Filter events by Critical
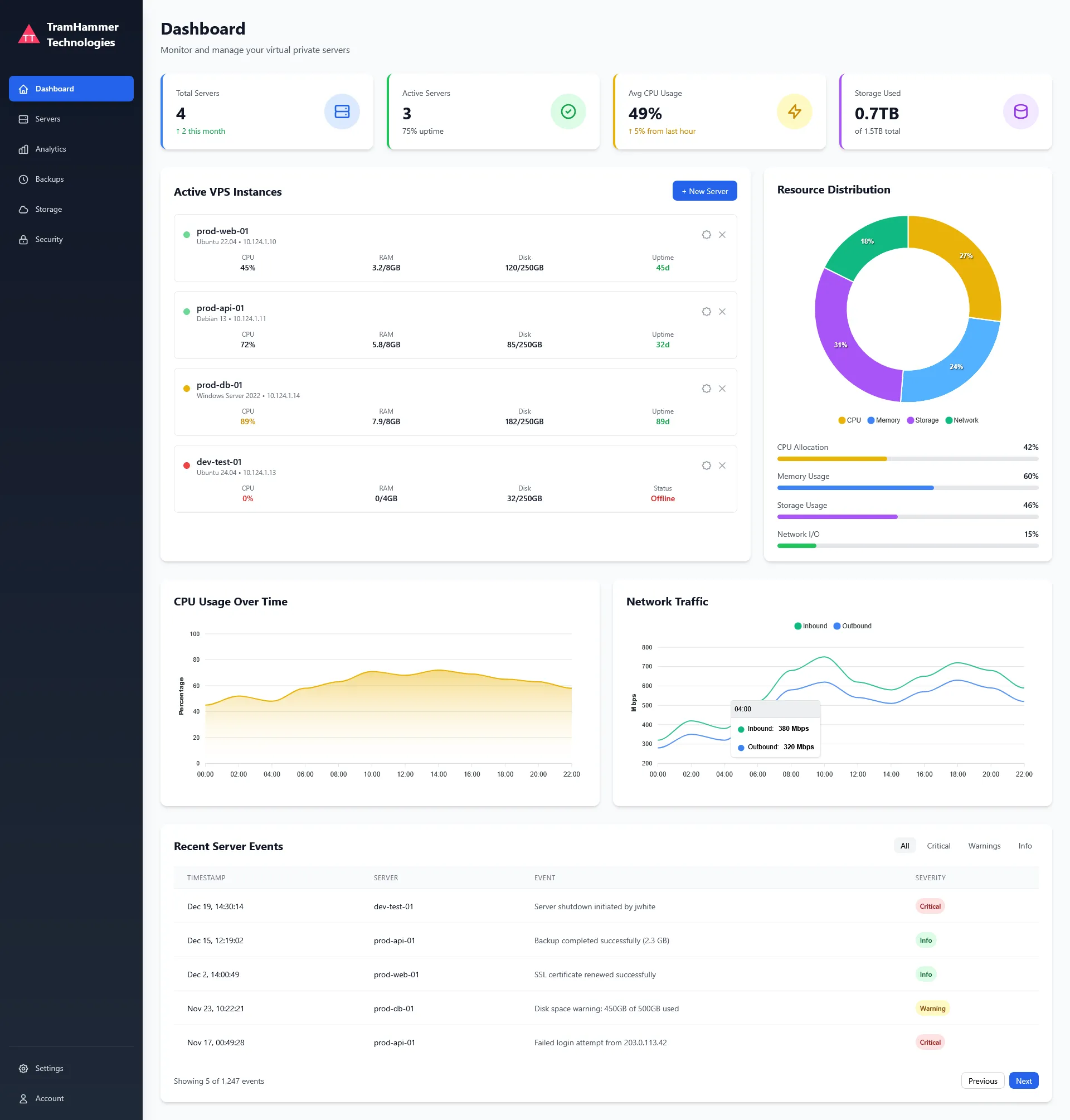Viewport: 1070px width, 1120px height. 938,846
